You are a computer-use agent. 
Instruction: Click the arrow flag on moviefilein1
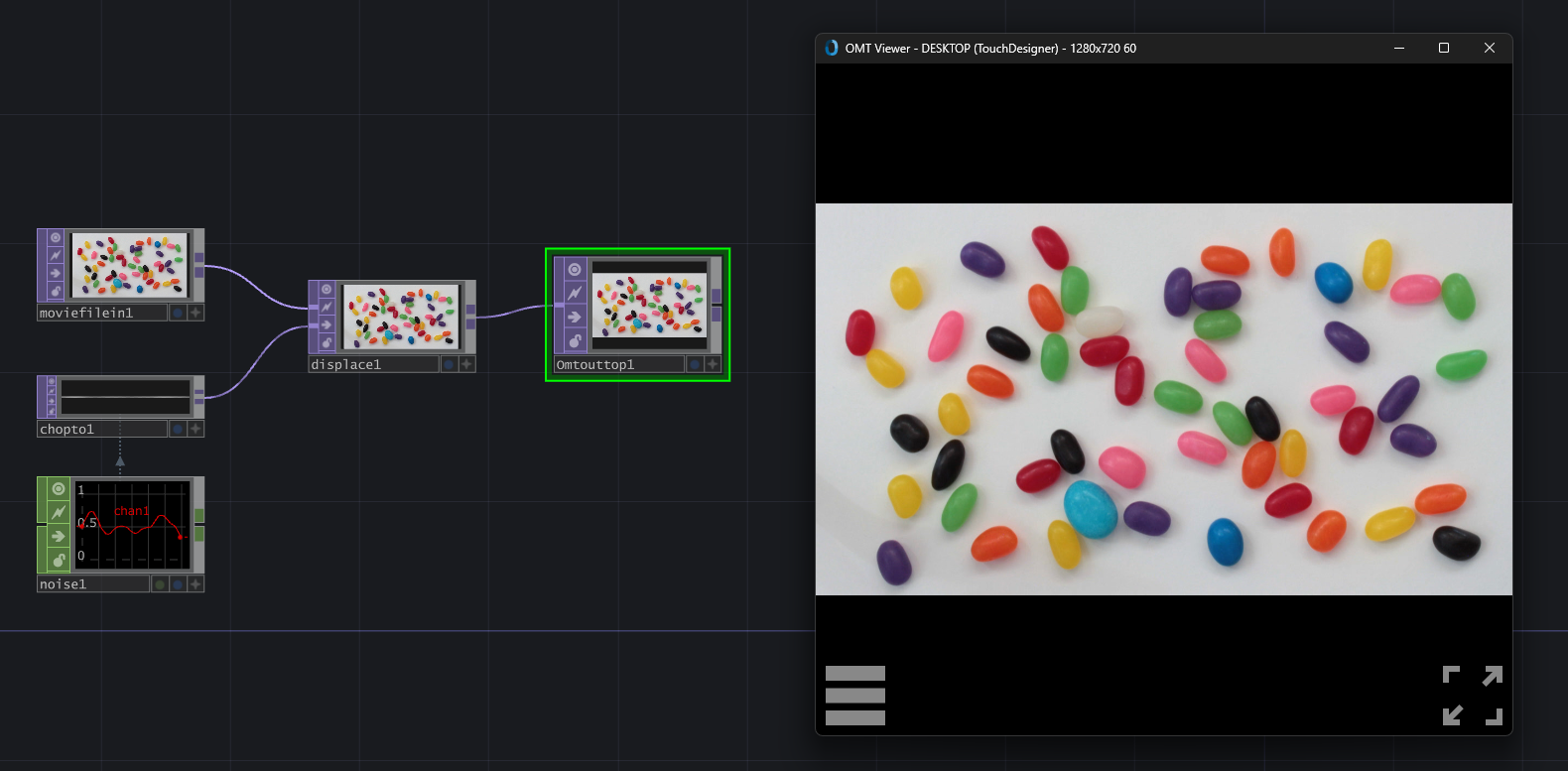click(x=56, y=273)
